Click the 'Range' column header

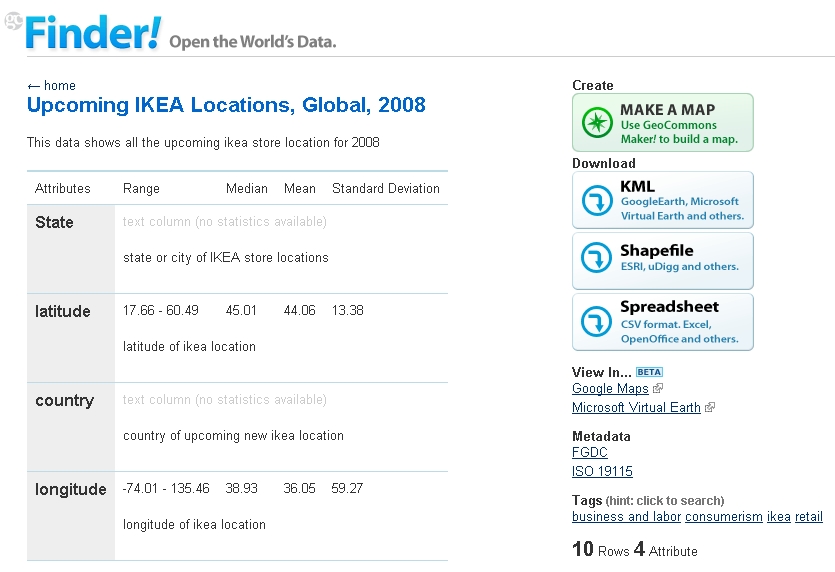click(x=141, y=189)
